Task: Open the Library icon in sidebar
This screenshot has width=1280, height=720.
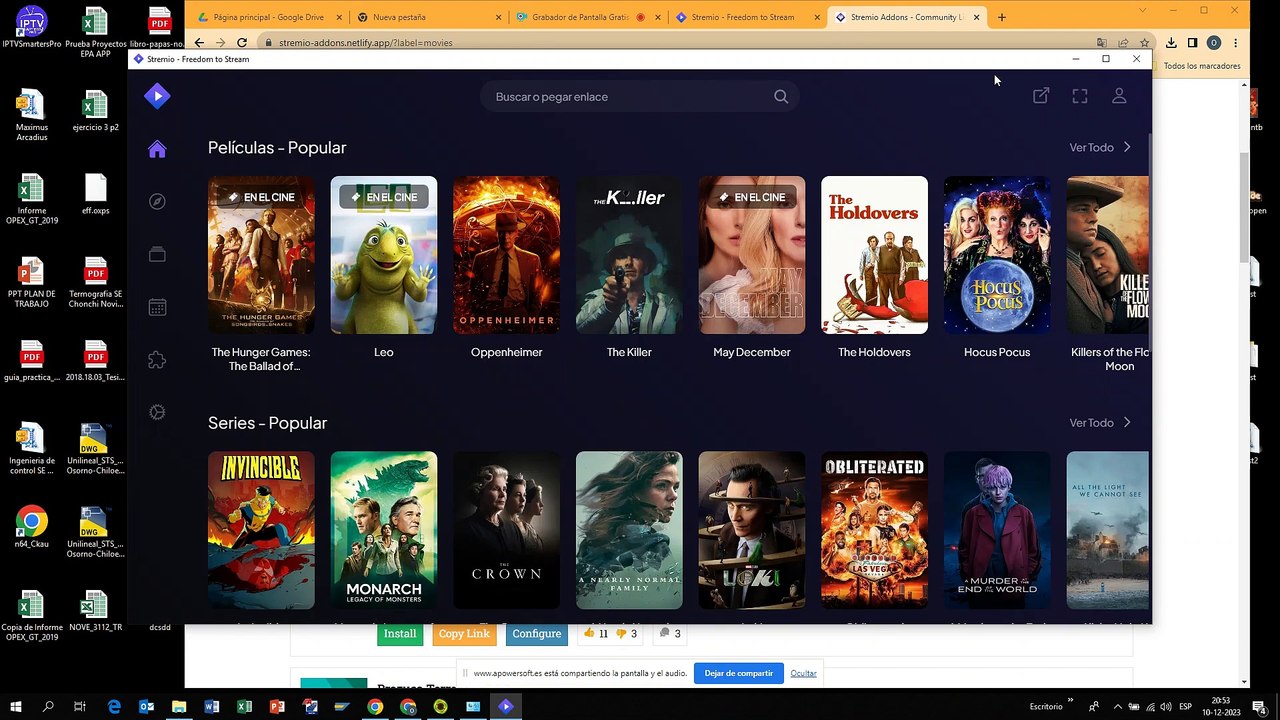Action: click(157, 255)
